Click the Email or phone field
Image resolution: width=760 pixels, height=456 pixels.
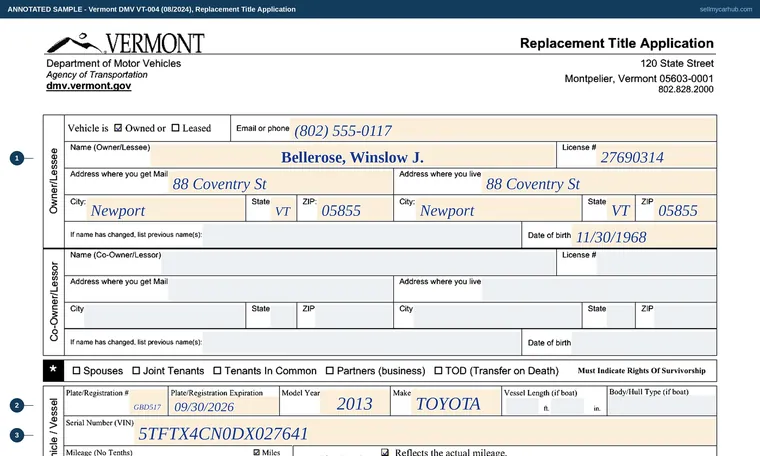tap(503, 129)
